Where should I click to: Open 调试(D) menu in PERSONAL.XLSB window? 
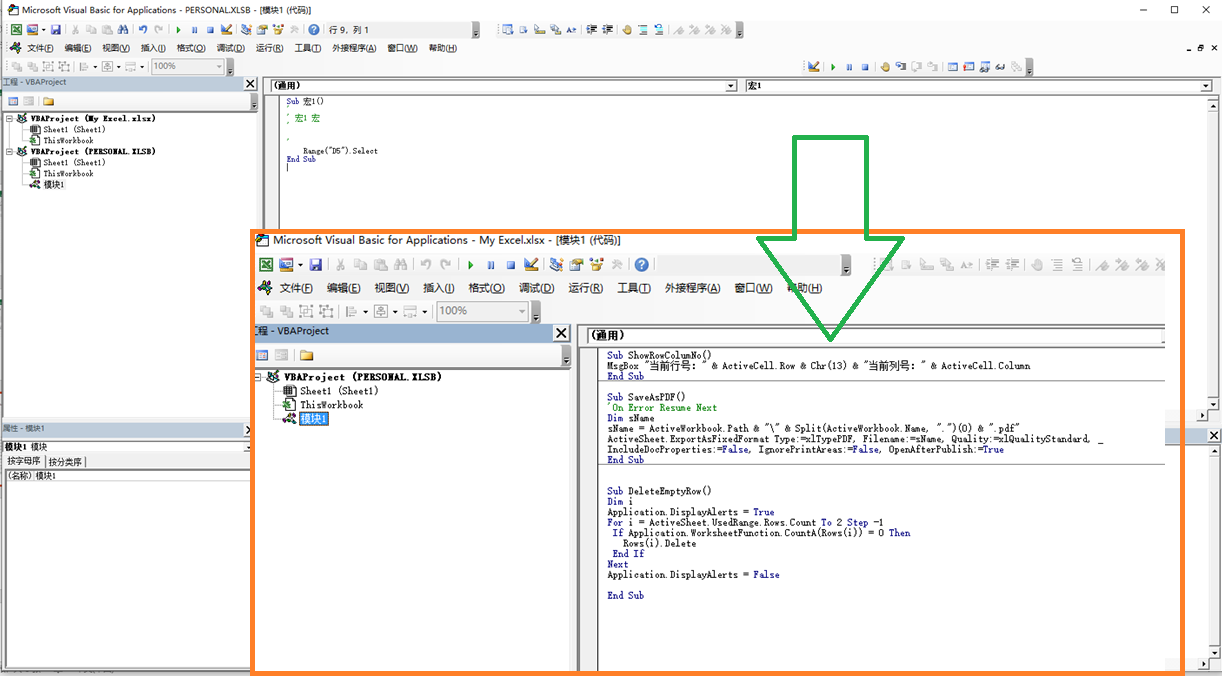coord(230,48)
